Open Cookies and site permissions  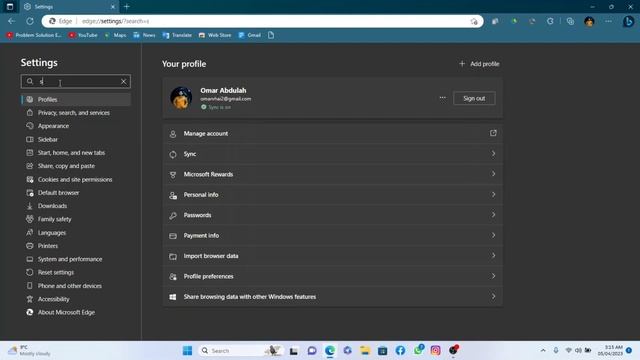coord(76,180)
